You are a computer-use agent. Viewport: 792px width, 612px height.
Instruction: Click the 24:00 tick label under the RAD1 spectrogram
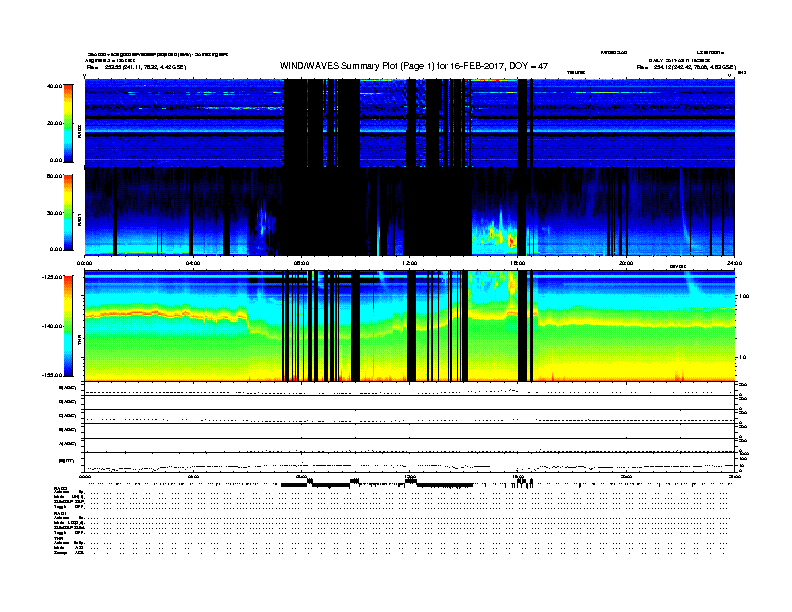coord(734,263)
